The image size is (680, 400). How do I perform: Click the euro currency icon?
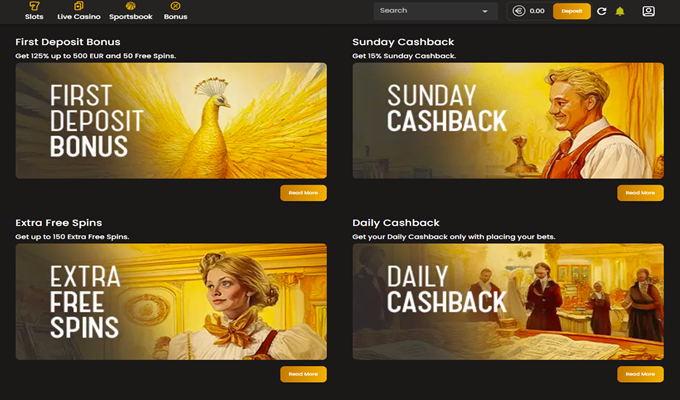pyautogui.click(x=519, y=11)
